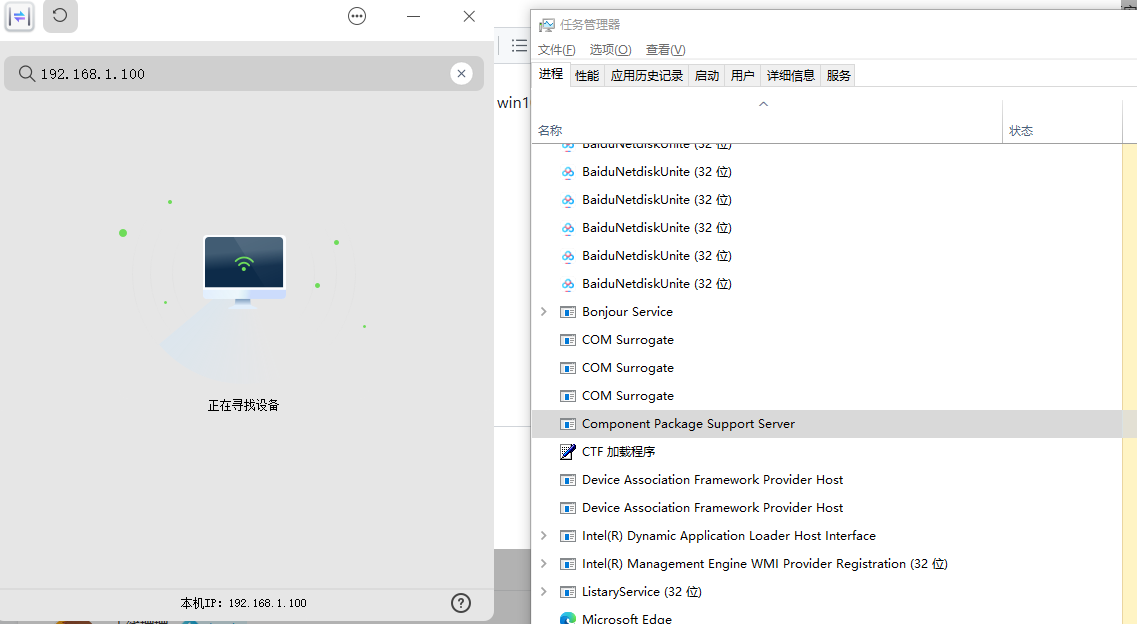This screenshot has height=624, width=1137.
Task: Select the Component Package Support Server row
Action: 827,424
